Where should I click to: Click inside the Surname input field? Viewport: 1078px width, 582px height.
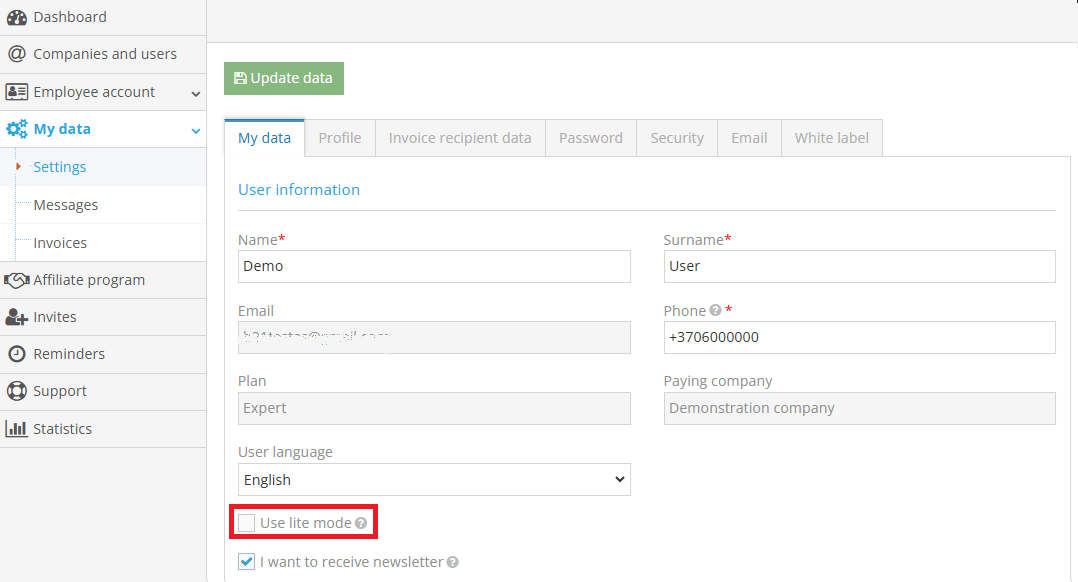[858, 266]
